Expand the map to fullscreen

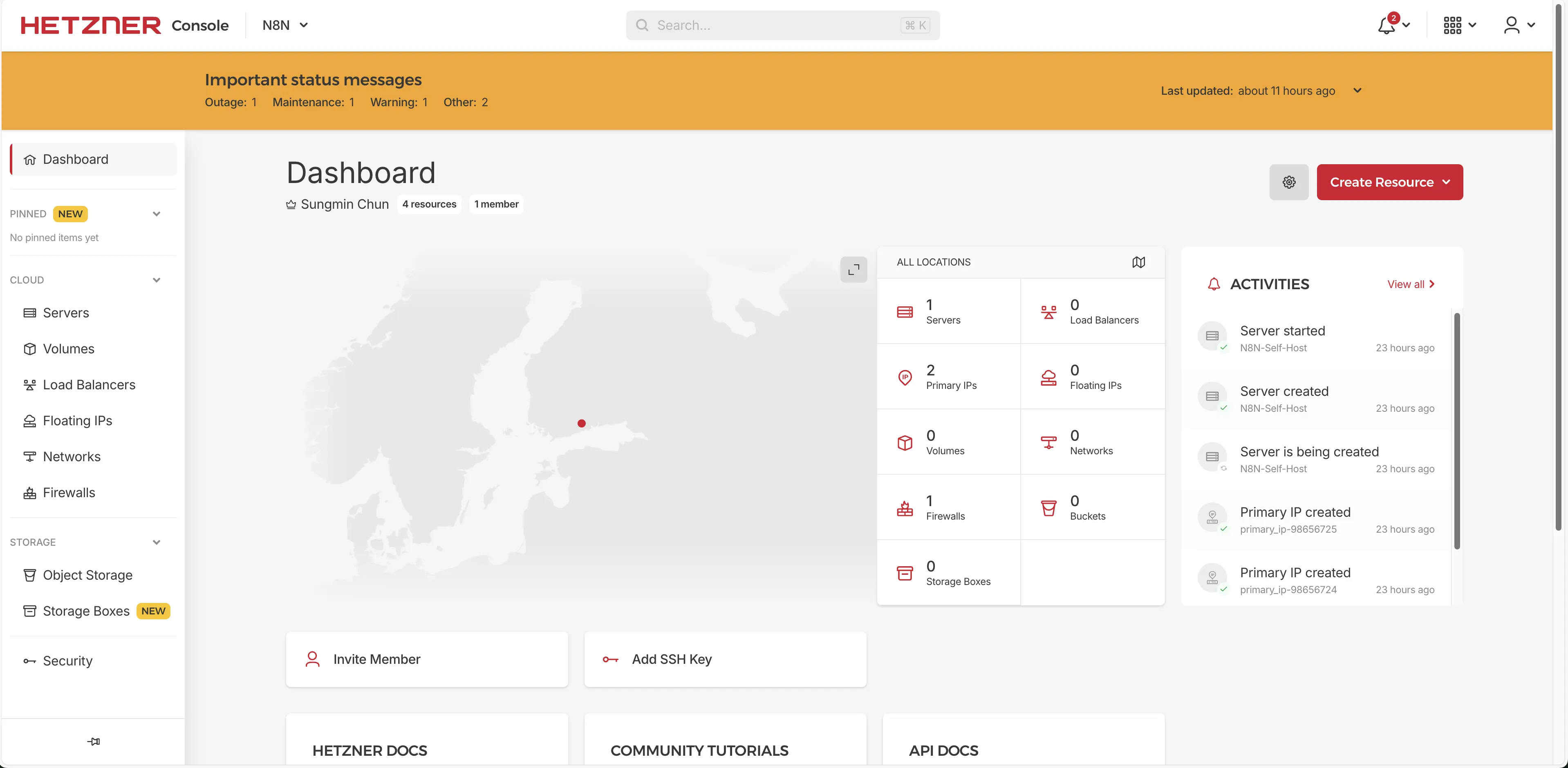853,270
